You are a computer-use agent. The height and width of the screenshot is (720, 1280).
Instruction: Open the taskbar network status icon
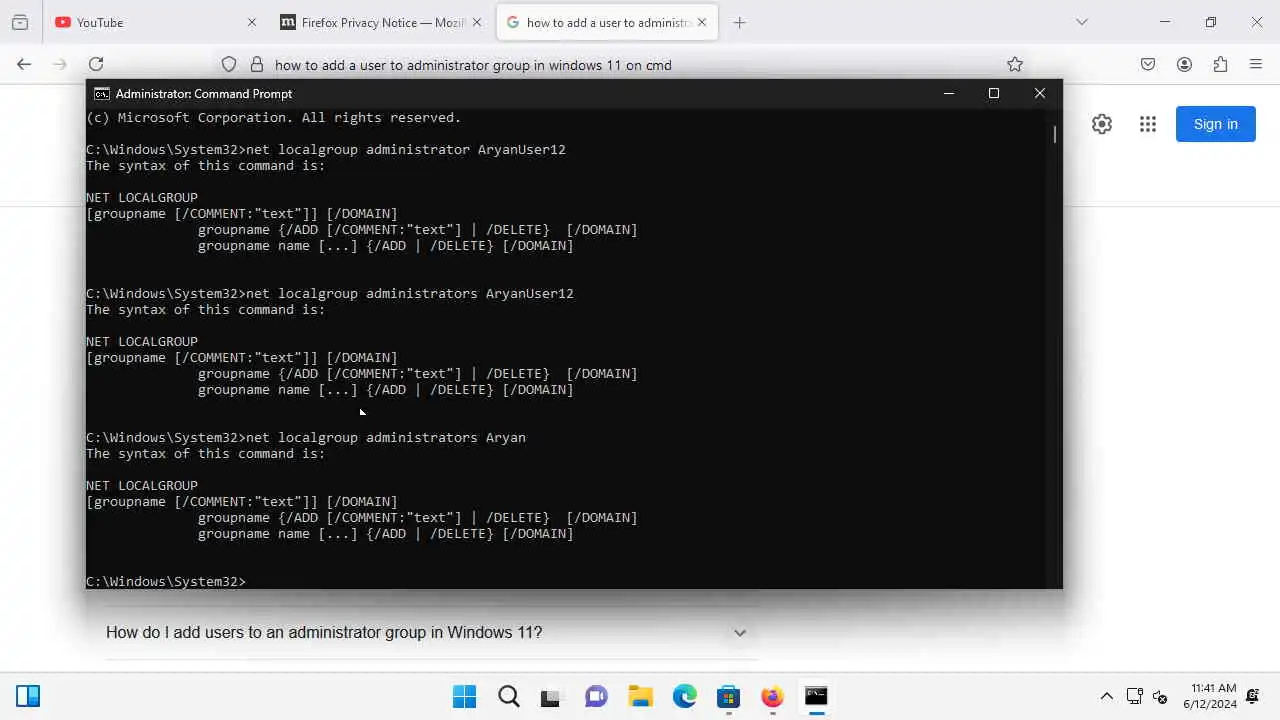(x=1134, y=696)
